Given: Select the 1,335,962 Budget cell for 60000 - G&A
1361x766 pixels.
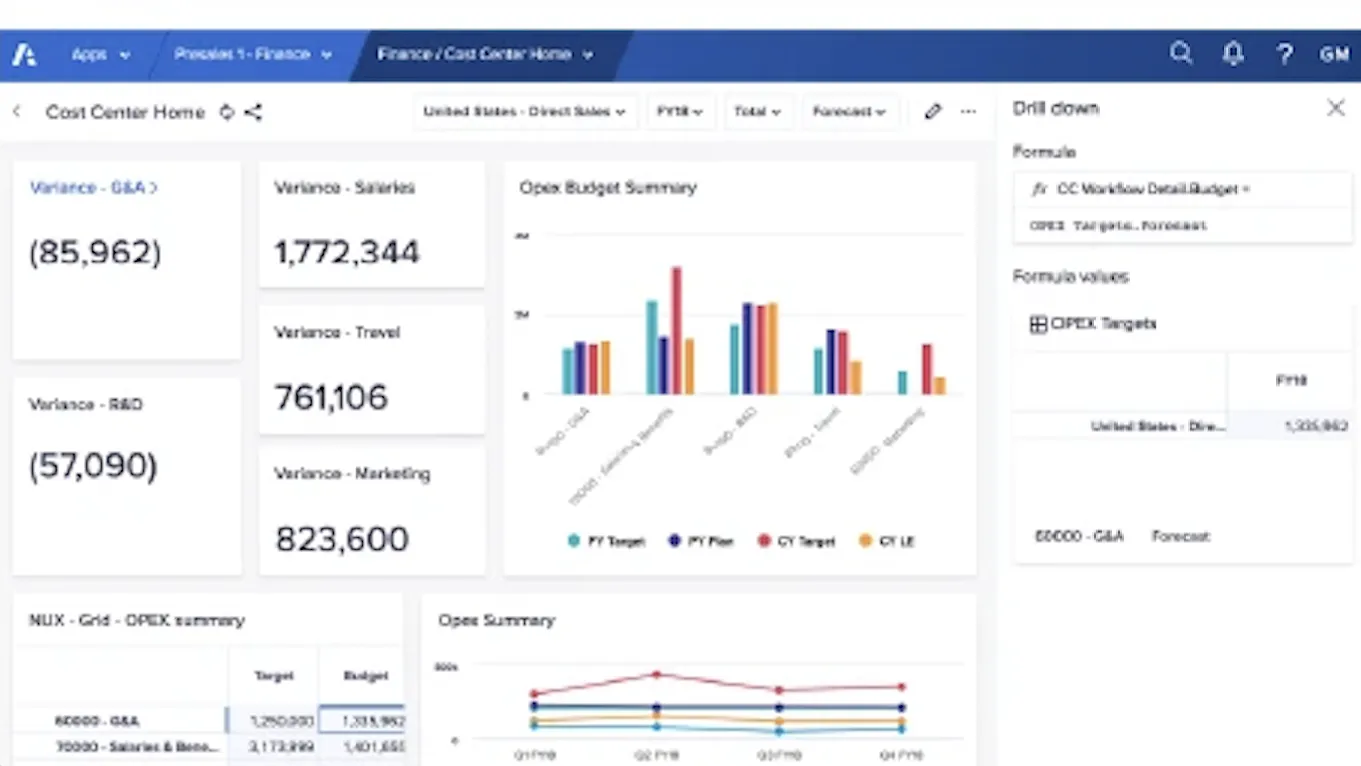Looking at the screenshot, I should (x=362, y=719).
